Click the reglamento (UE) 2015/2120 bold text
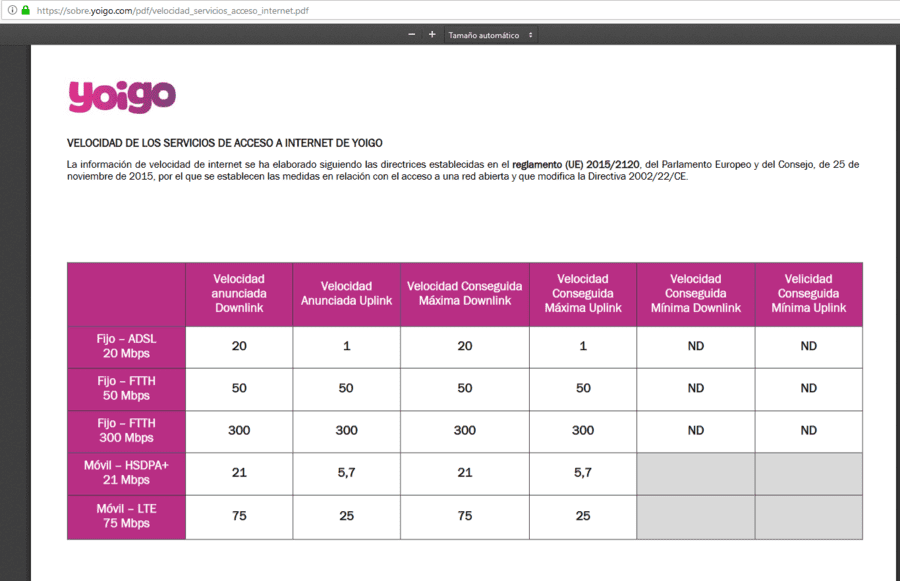This screenshot has width=900, height=581. (x=576, y=164)
